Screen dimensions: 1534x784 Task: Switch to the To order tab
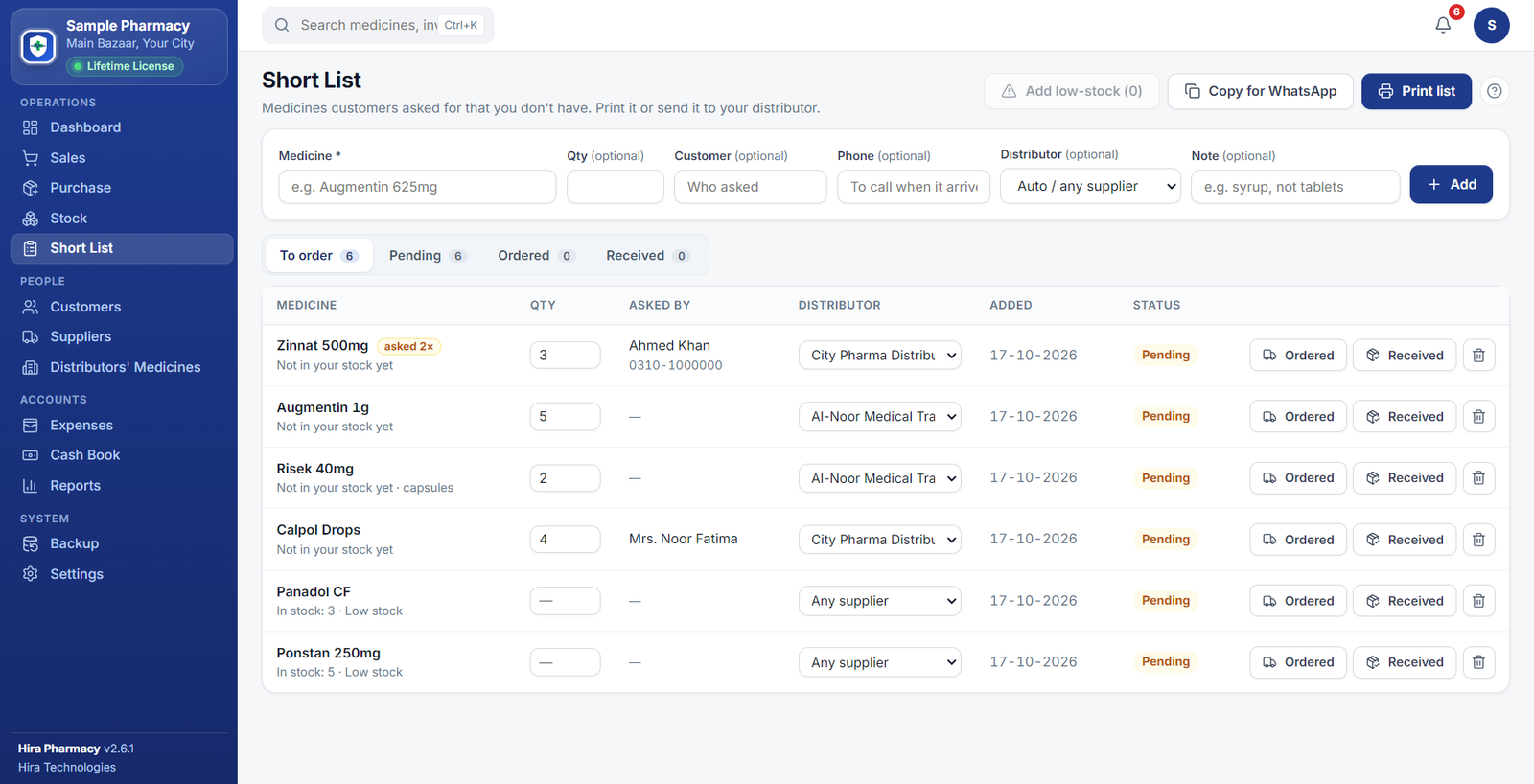[x=319, y=256]
